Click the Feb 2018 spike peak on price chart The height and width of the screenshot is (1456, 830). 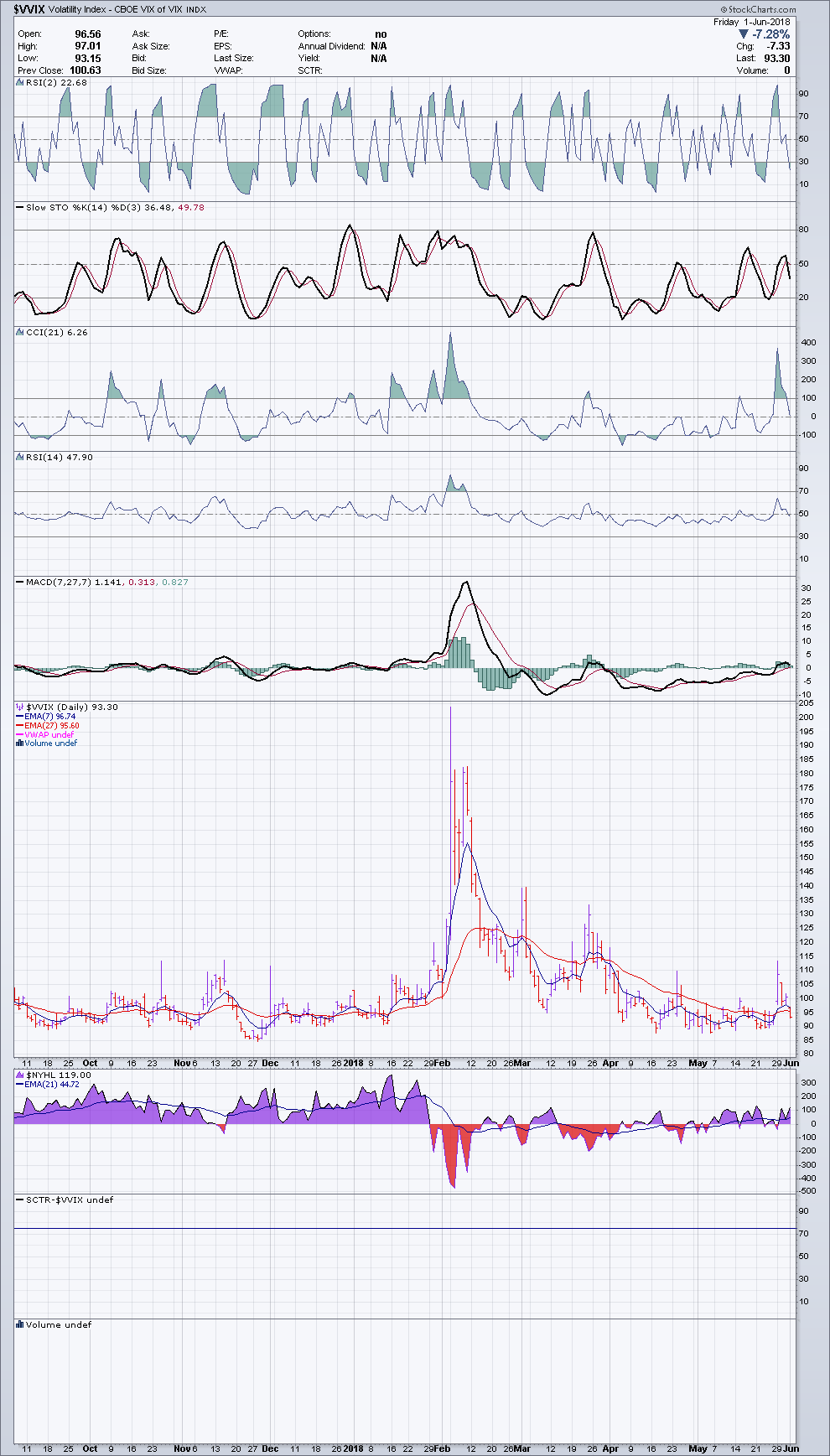[x=451, y=708]
